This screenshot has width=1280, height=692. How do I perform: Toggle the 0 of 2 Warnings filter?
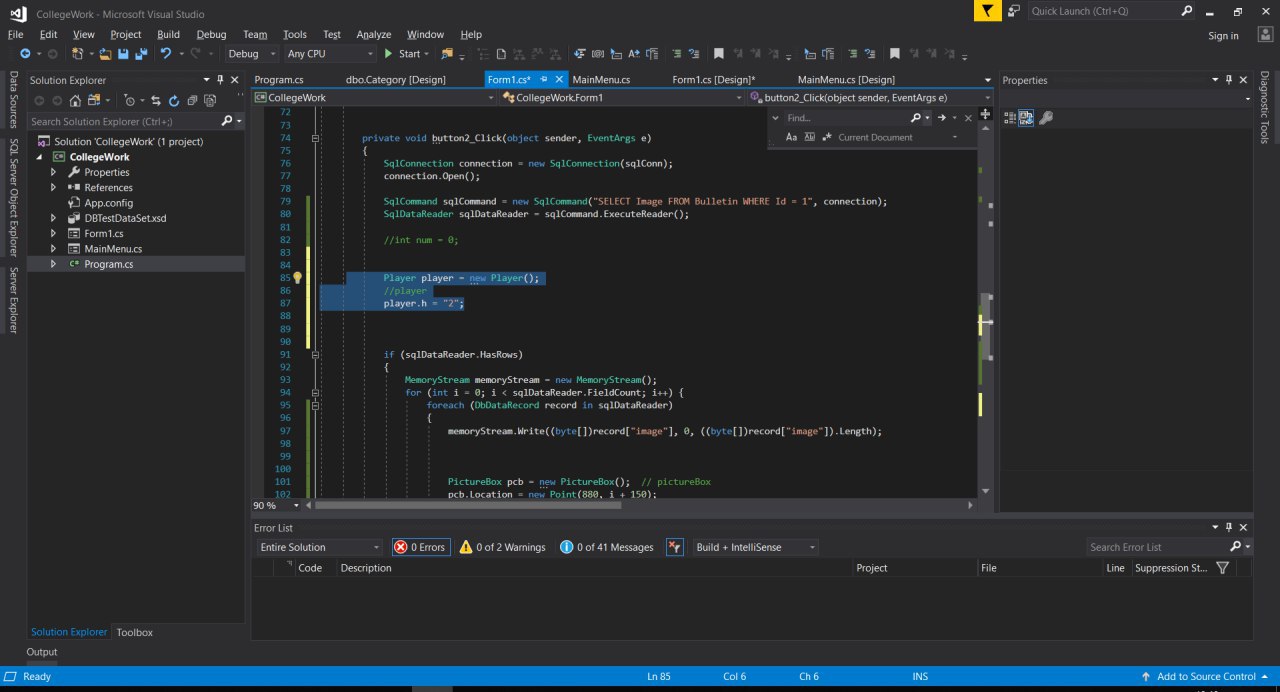pyautogui.click(x=502, y=547)
